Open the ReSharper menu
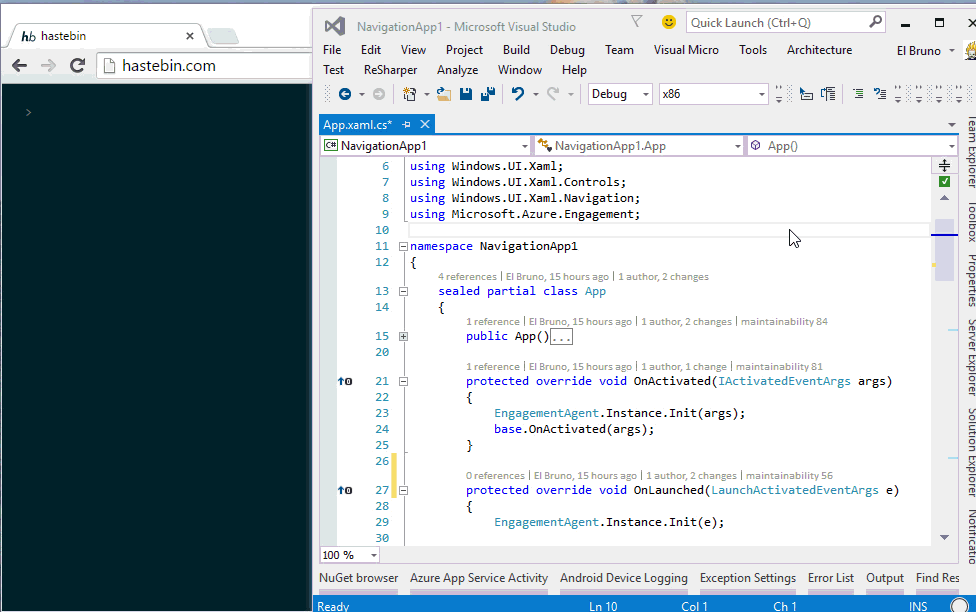Image resolution: width=976 pixels, height=612 pixels. (x=390, y=70)
